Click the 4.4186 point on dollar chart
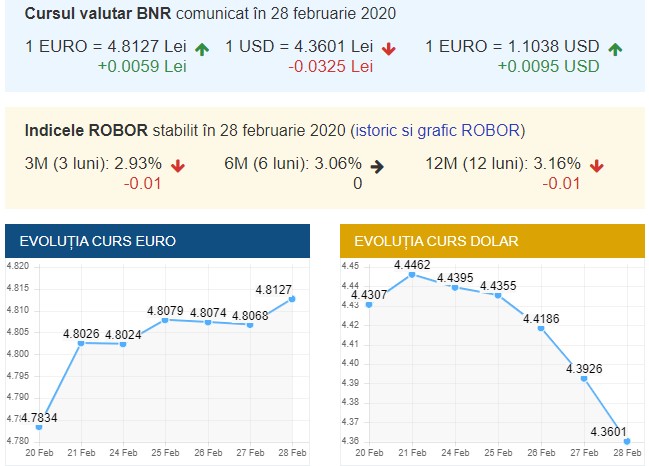Image resolution: width=649 pixels, height=466 pixels. [x=541, y=327]
